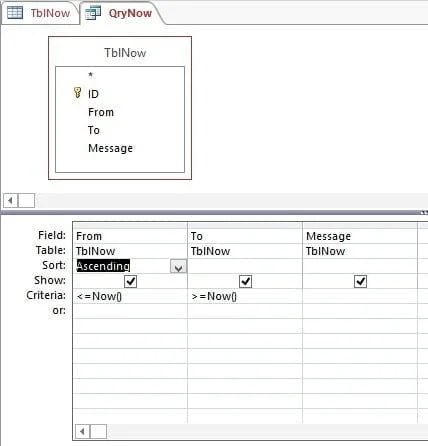Screen dimensions: 428x446
Task: Click Table cell TblNow under To column
Action: tap(245, 251)
